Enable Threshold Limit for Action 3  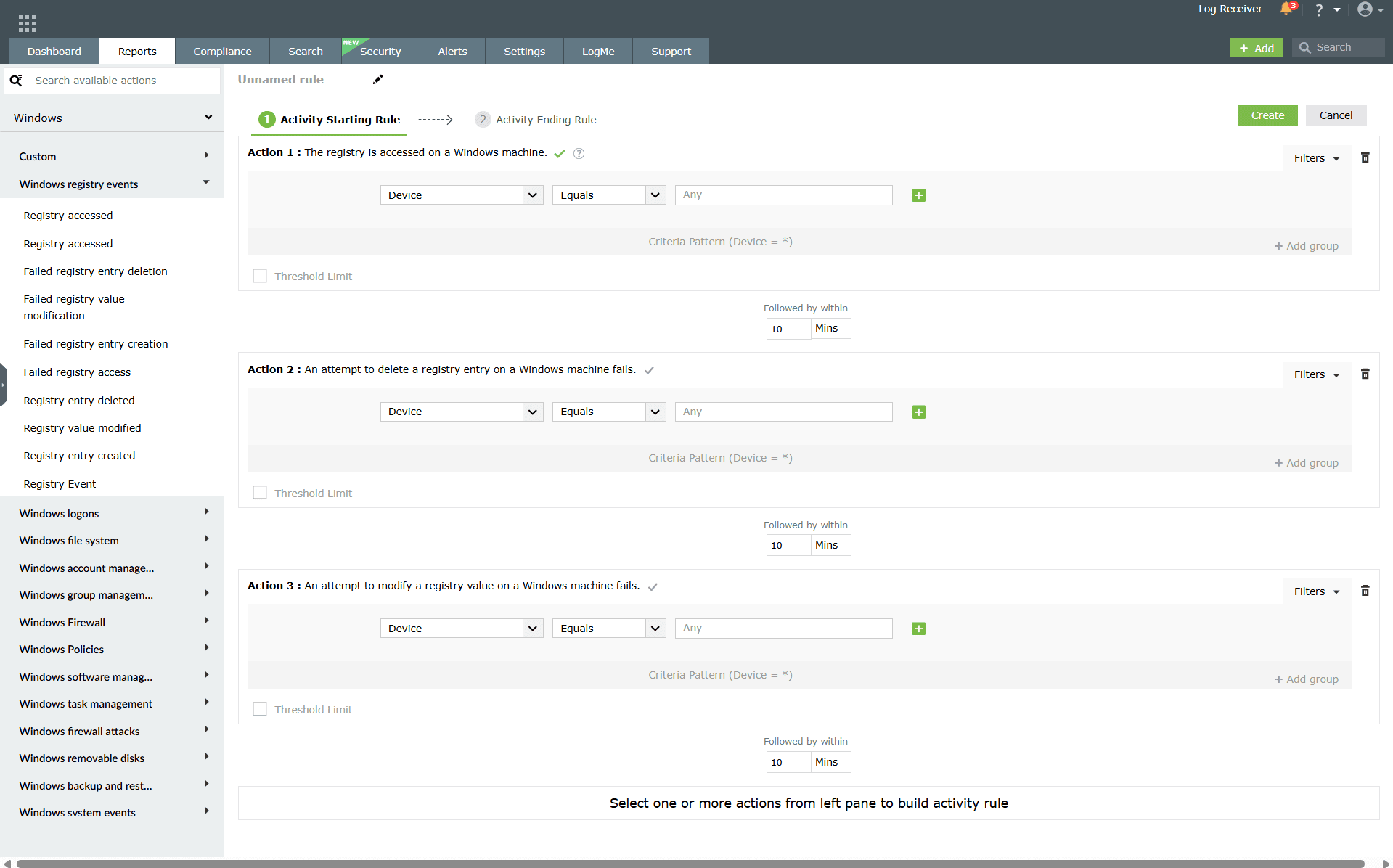[x=259, y=708]
